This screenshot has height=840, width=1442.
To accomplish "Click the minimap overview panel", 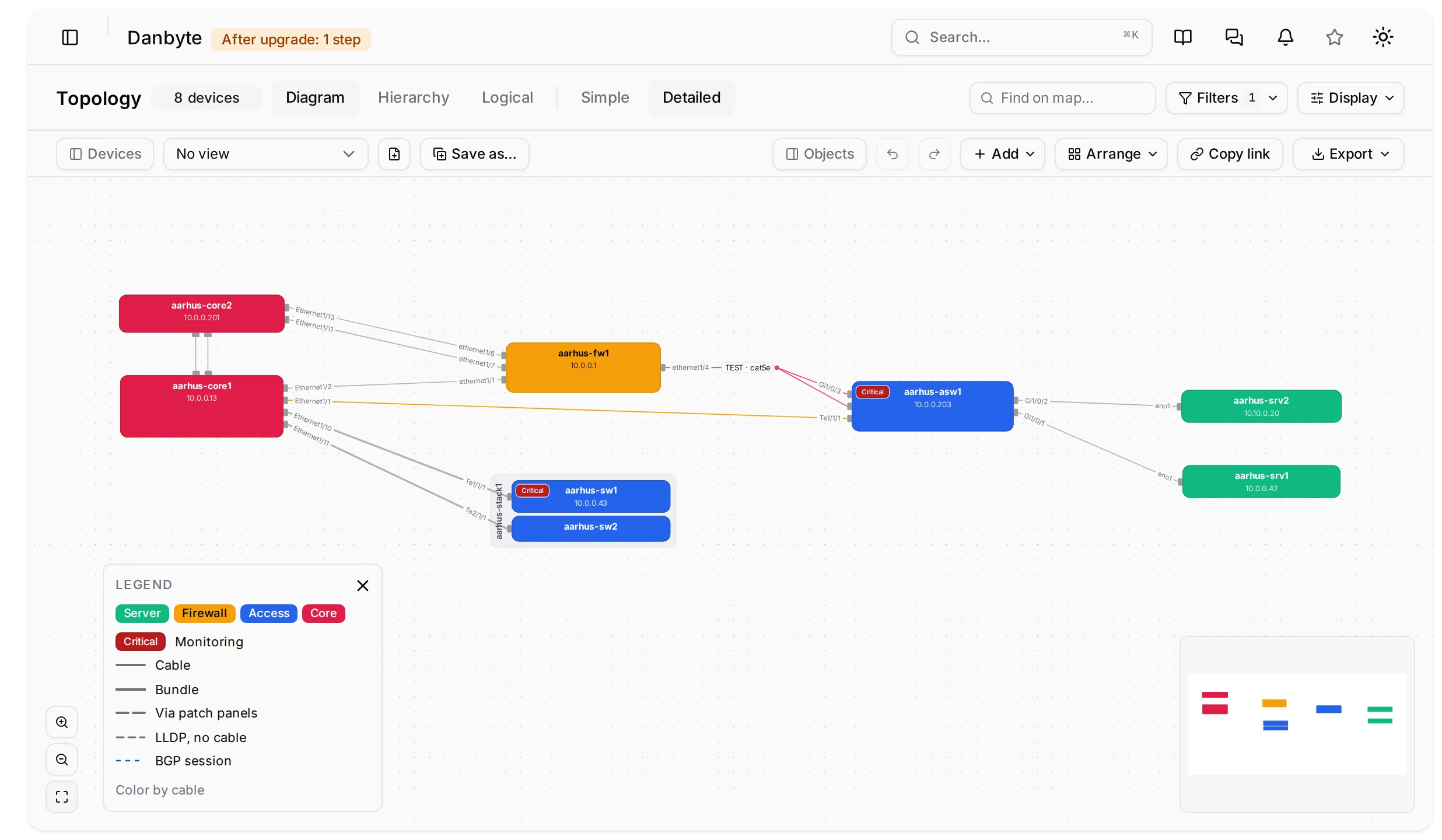I will coord(1297,724).
